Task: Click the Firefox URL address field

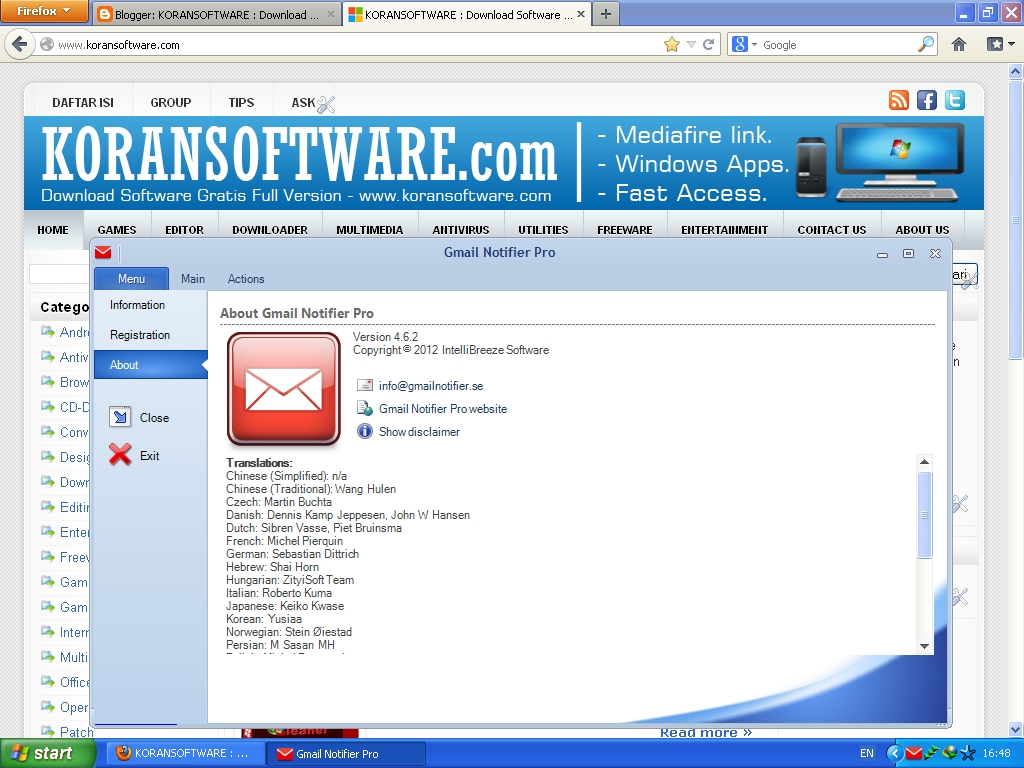Action: tap(356, 44)
